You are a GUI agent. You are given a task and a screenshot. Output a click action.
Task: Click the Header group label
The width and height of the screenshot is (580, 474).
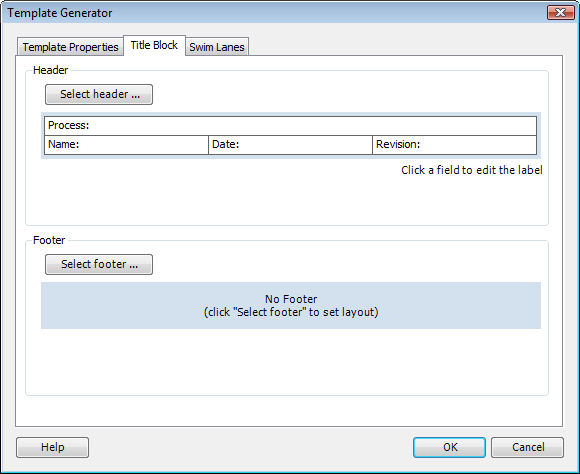[x=50, y=70]
